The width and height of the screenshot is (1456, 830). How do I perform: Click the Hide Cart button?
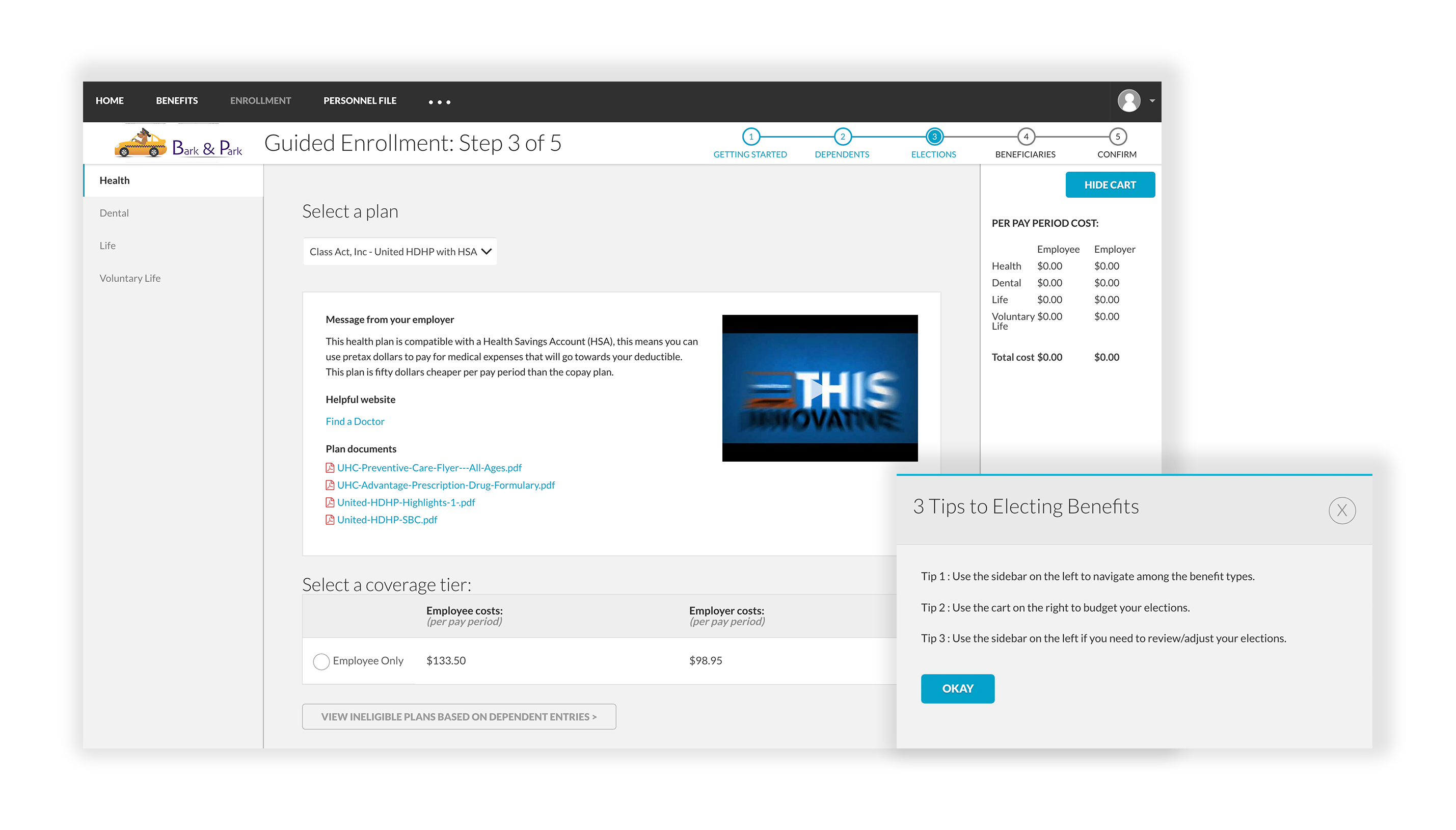pos(1110,184)
